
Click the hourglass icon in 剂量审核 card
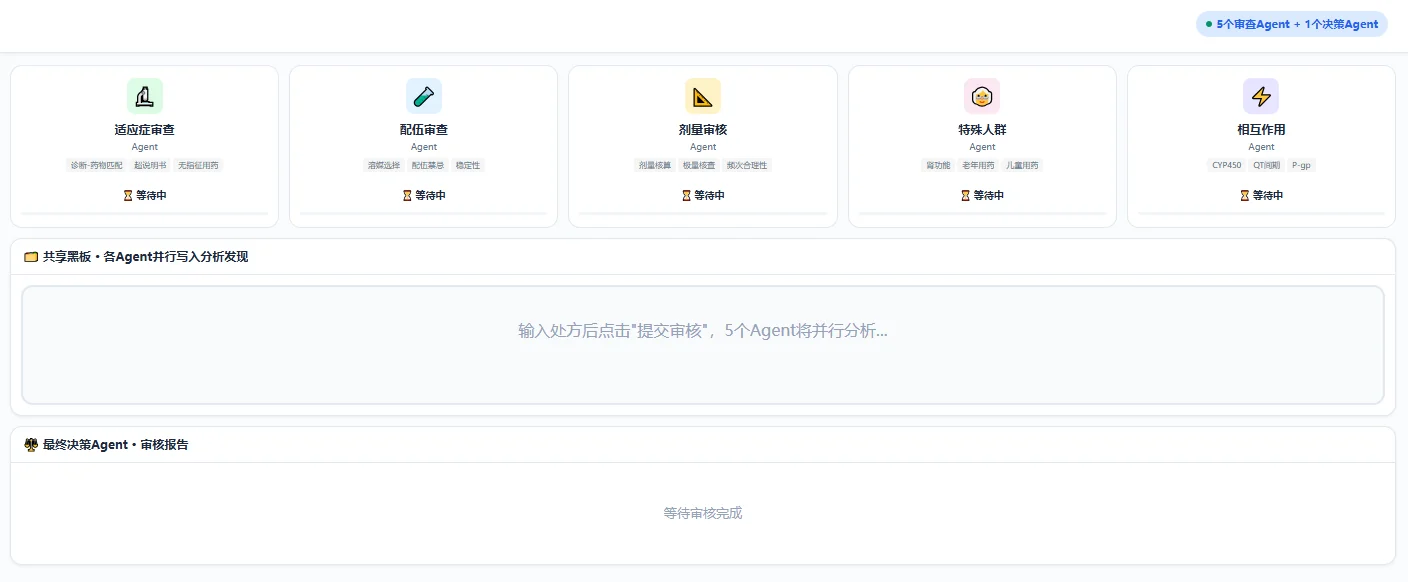click(x=686, y=196)
